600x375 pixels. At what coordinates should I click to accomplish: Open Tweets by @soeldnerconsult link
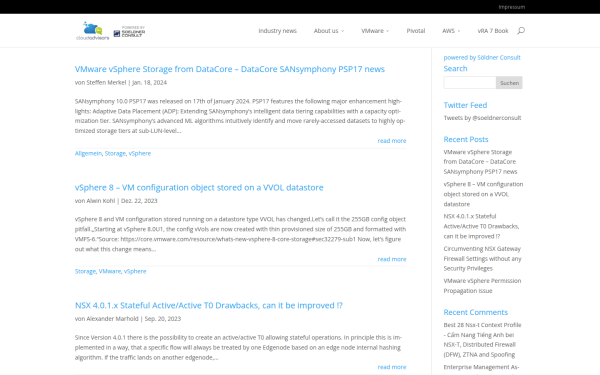[x=482, y=117]
